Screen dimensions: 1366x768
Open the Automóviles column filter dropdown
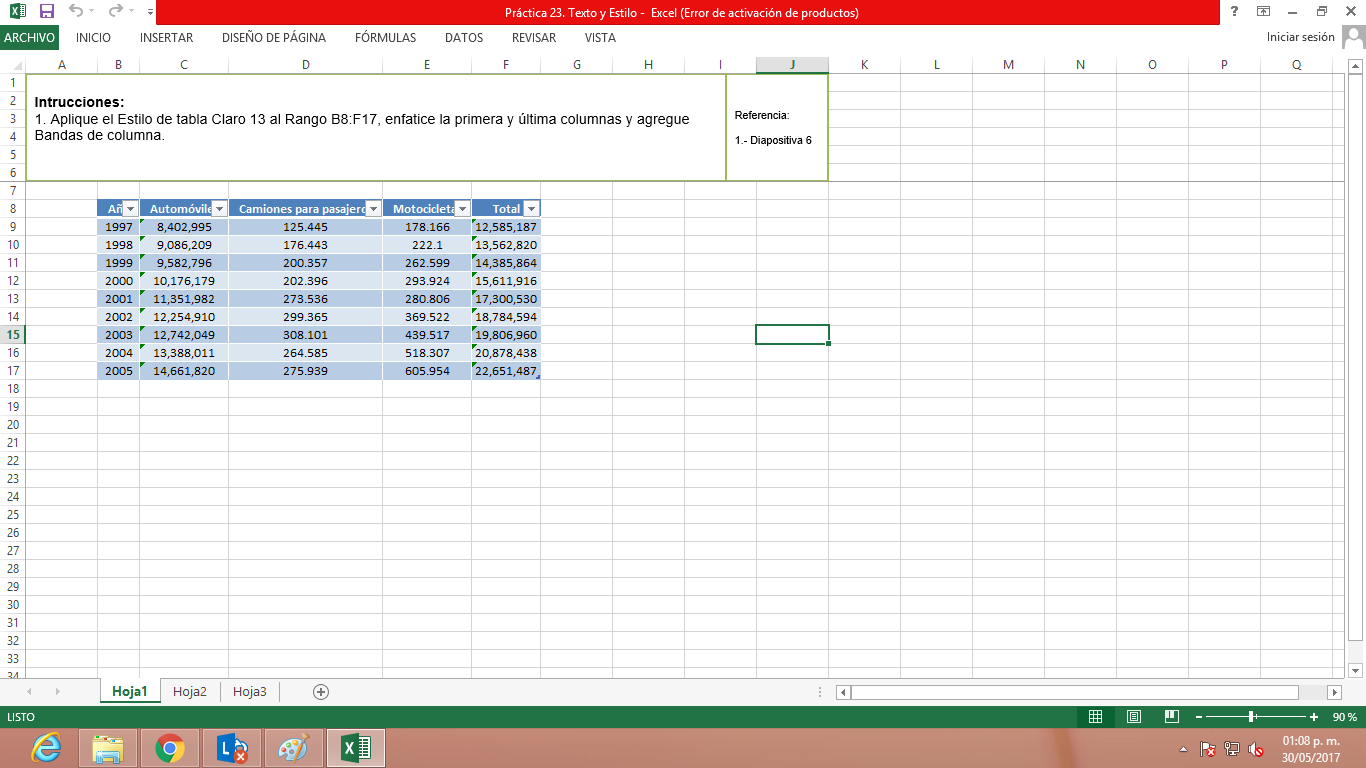[220, 209]
